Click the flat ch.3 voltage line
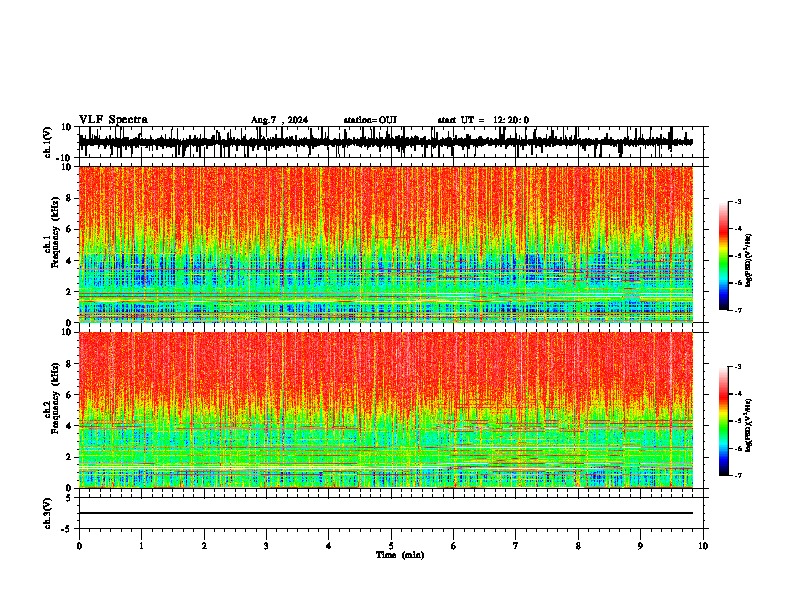792x612 pixels. pos(385,513)
